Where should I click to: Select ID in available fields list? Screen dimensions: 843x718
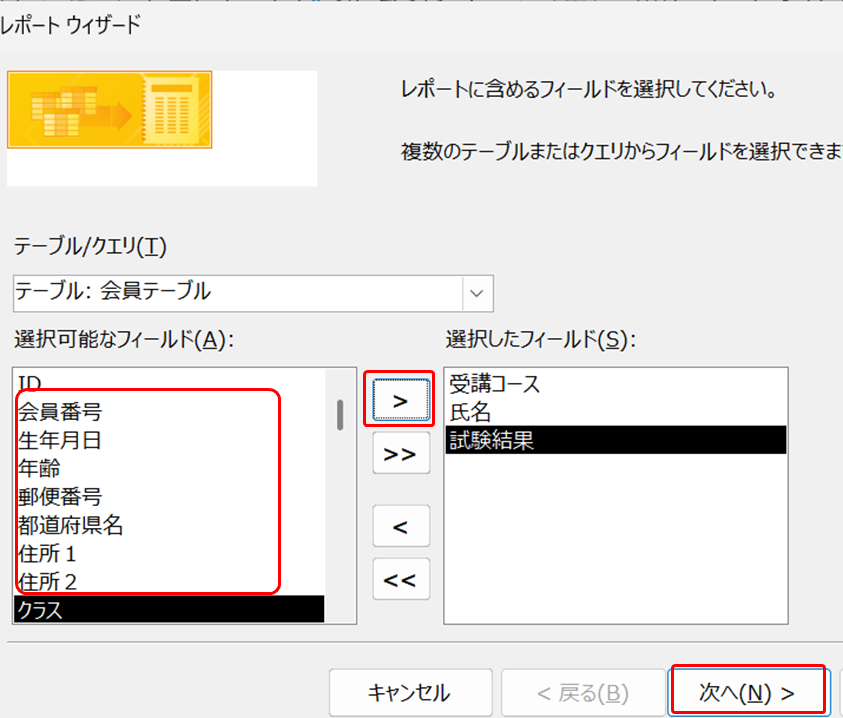(x=30, y=381)
